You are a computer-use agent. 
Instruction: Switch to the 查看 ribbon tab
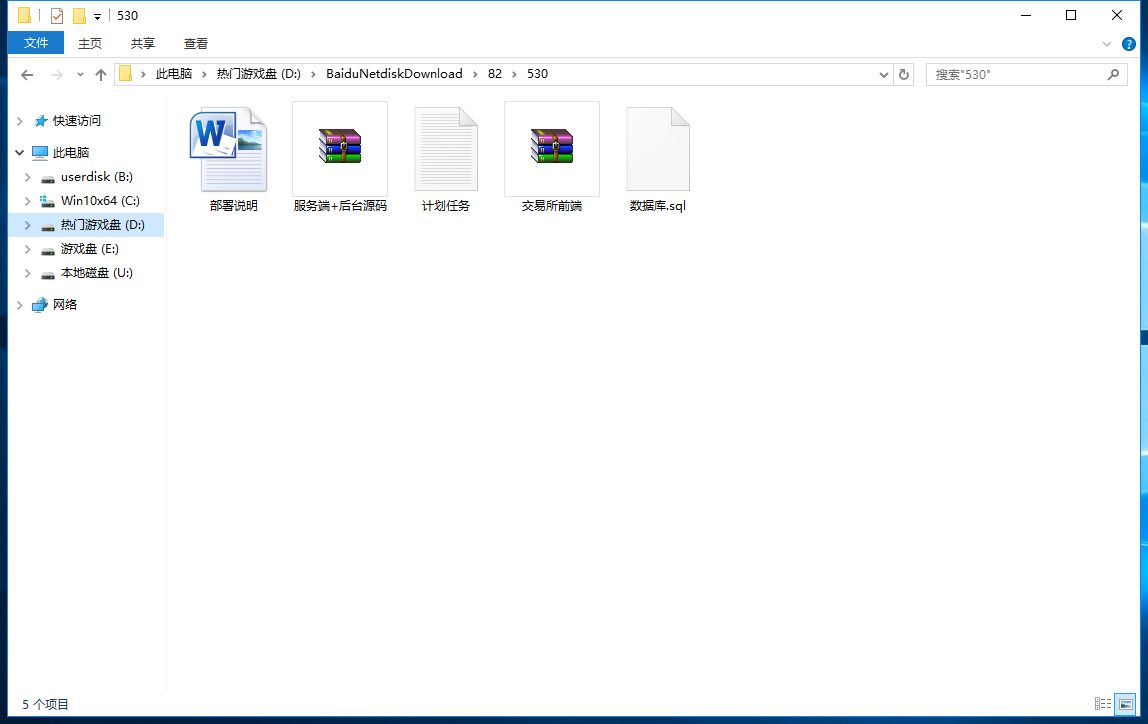click(x=196, y=43)
